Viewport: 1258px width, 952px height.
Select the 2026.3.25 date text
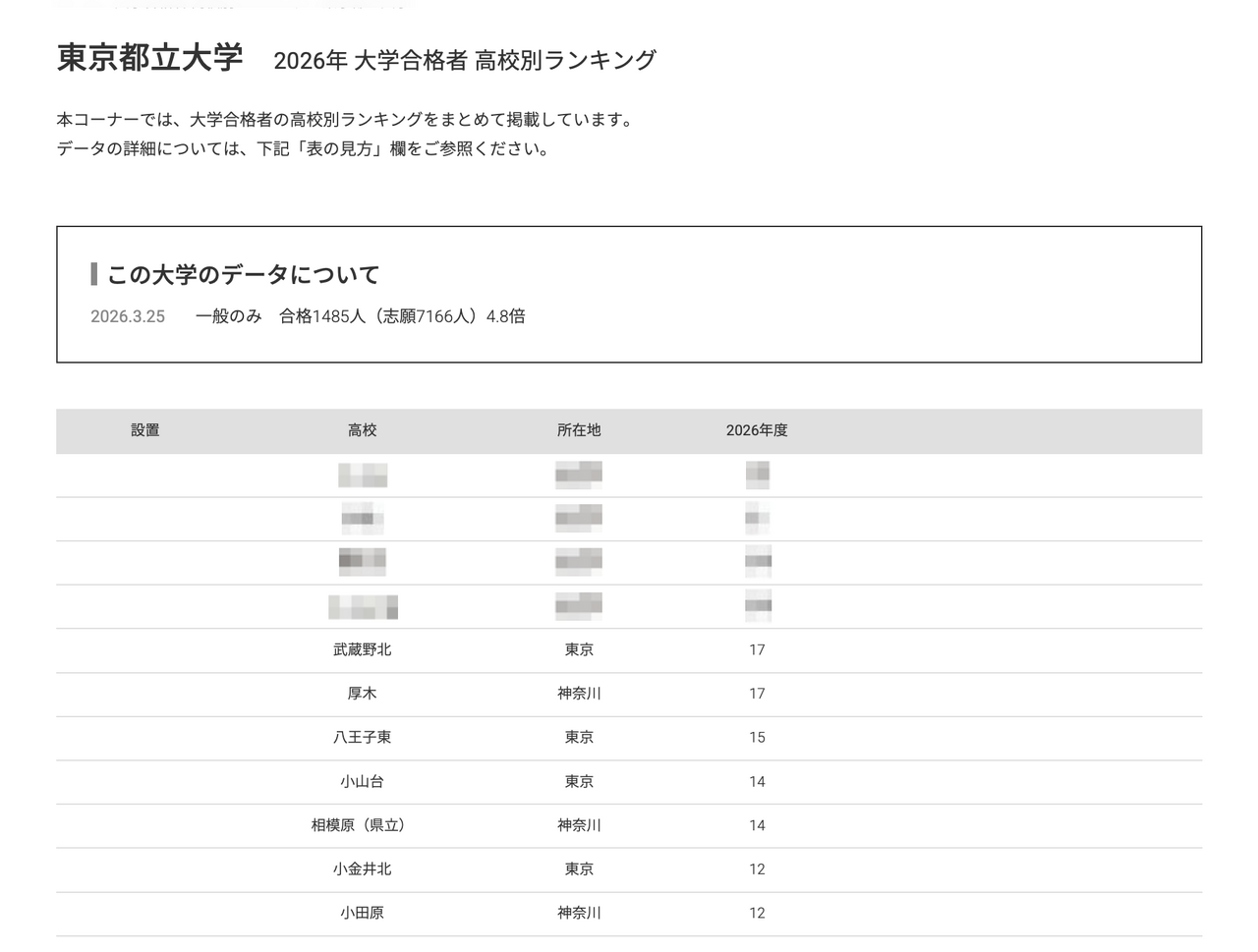128,316
